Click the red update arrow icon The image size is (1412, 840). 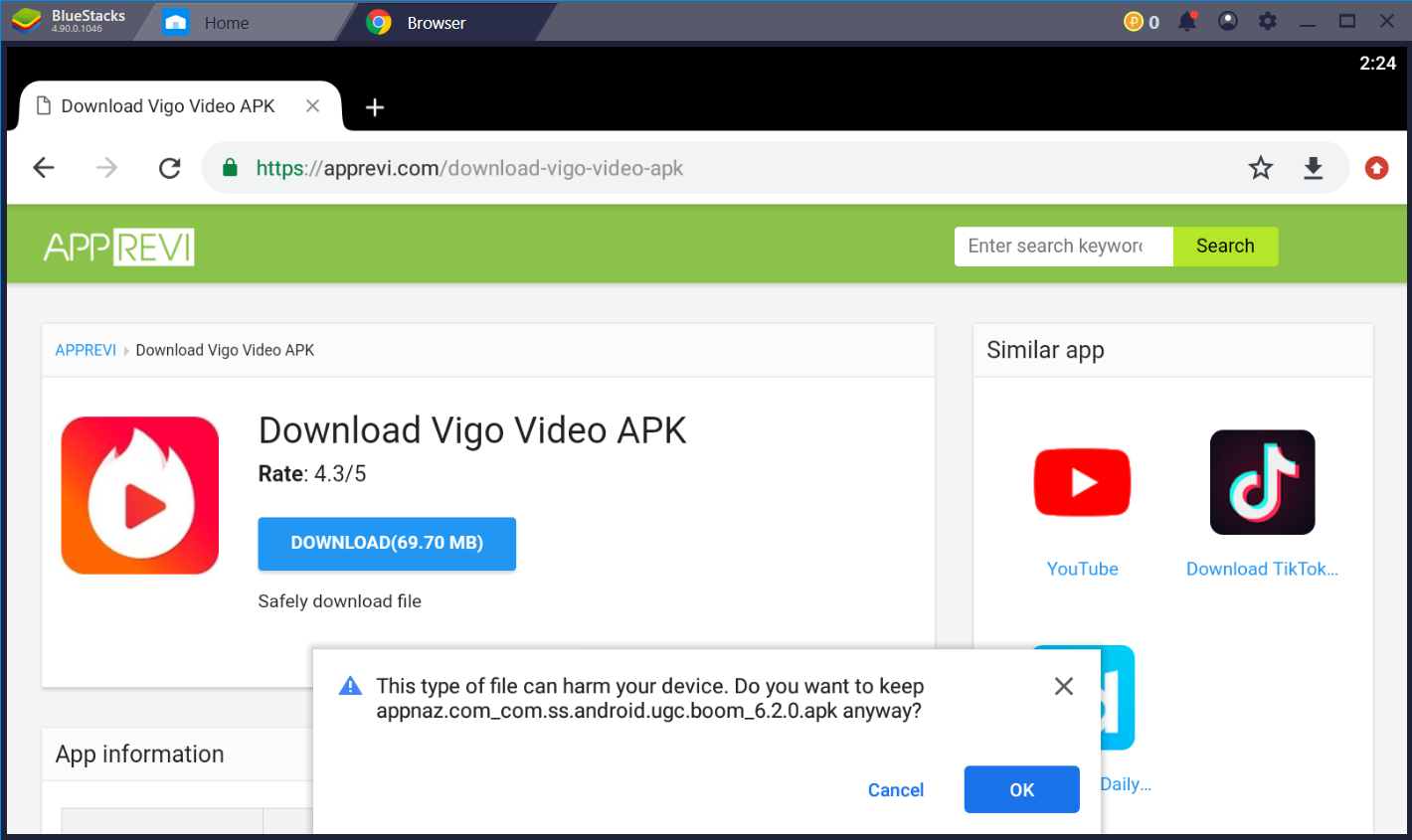(x=1377, y=168)
